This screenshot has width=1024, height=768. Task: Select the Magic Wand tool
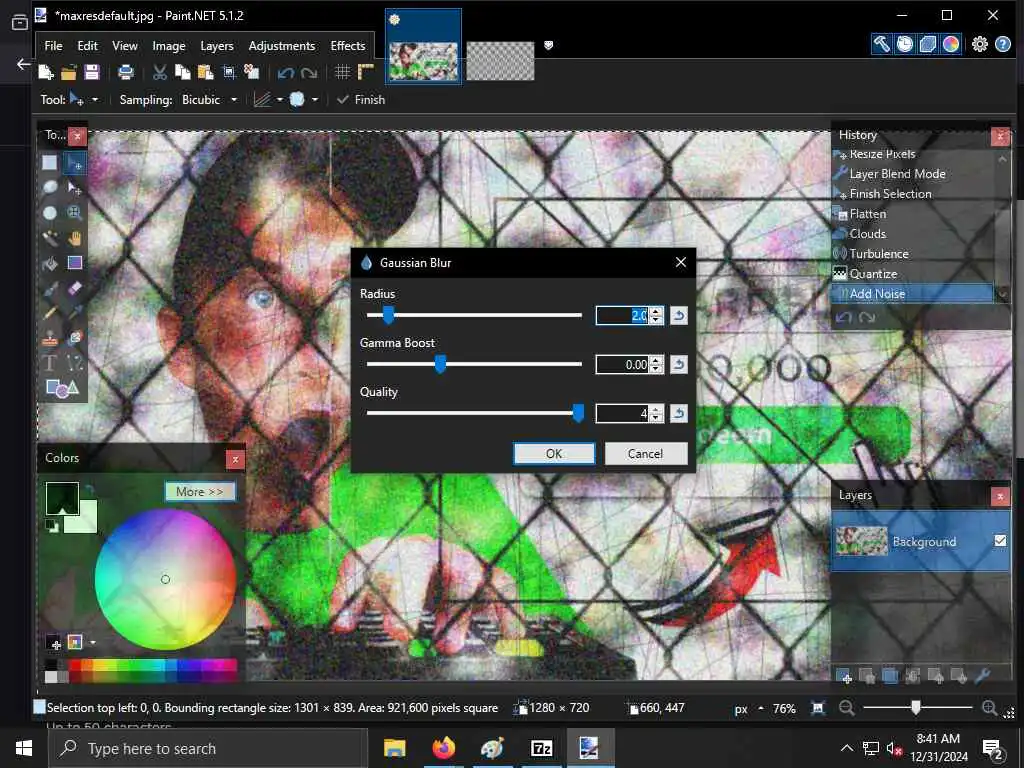[50, 238]
